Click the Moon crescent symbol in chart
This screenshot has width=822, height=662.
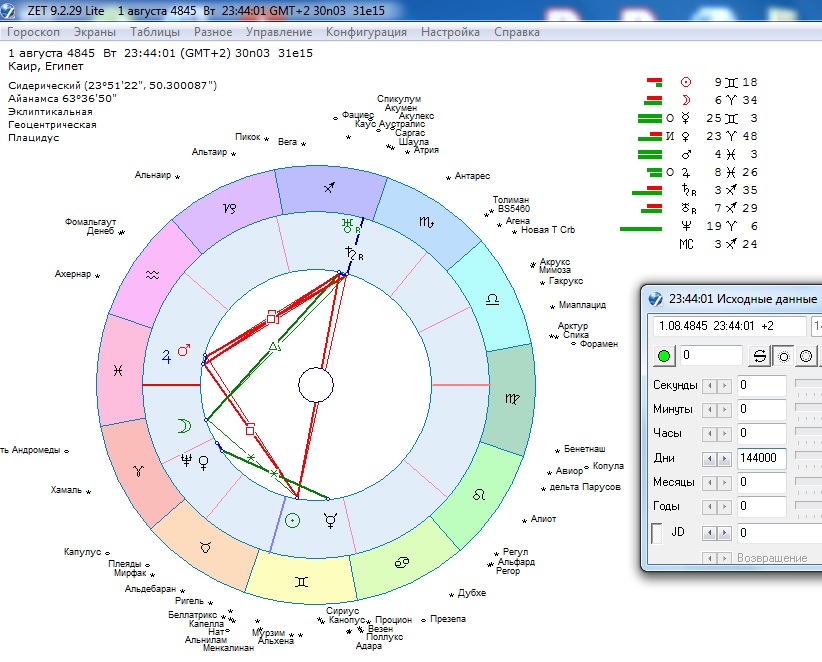182,426
